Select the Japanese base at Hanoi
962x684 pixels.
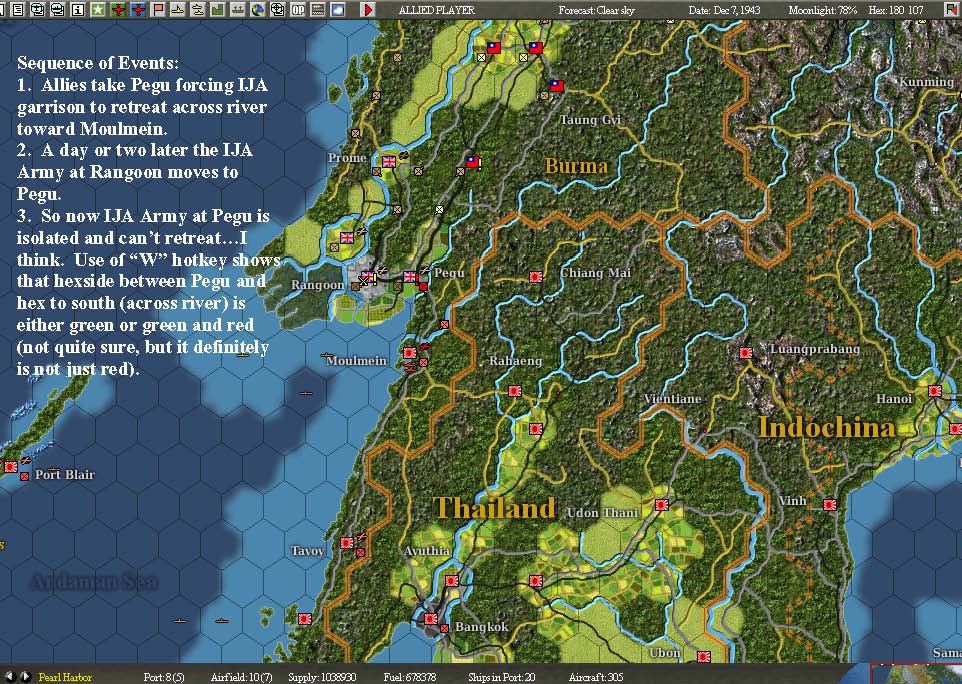(935, 391)
